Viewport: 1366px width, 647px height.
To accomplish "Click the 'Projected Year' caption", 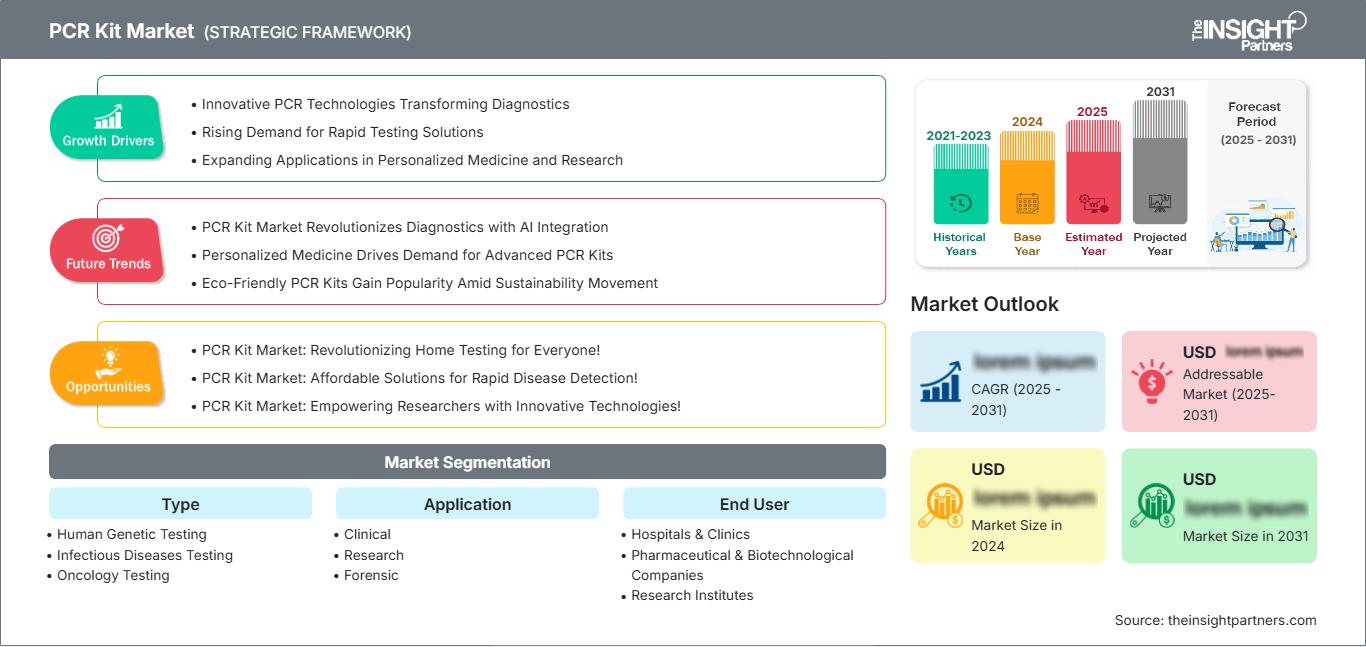I will pos(1160,244).
